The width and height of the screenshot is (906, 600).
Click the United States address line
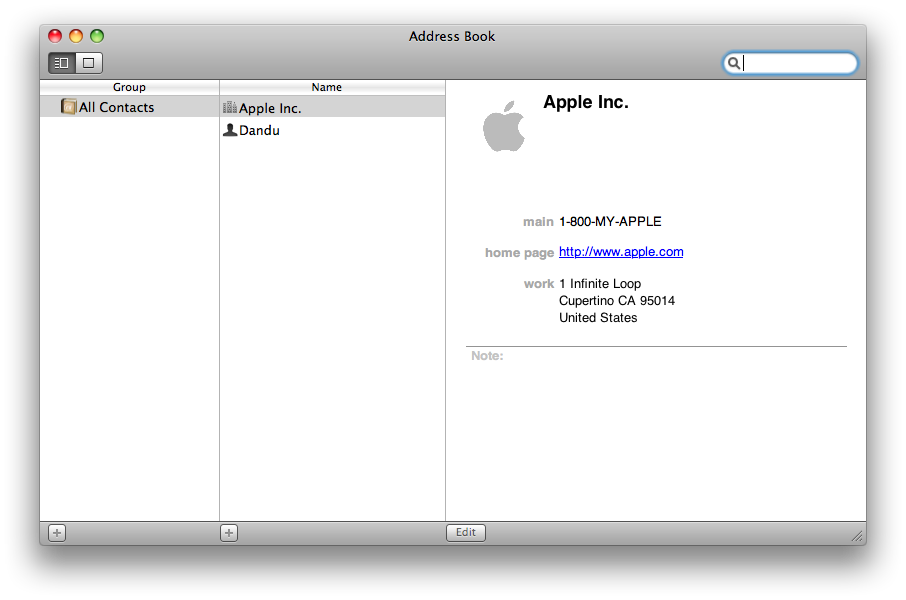pos(598,317)
